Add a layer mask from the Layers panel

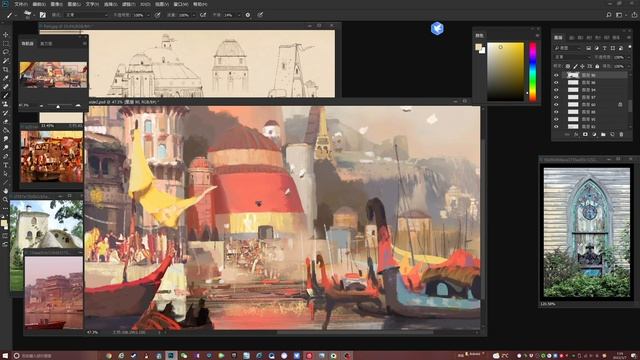[x=585, y=134]
